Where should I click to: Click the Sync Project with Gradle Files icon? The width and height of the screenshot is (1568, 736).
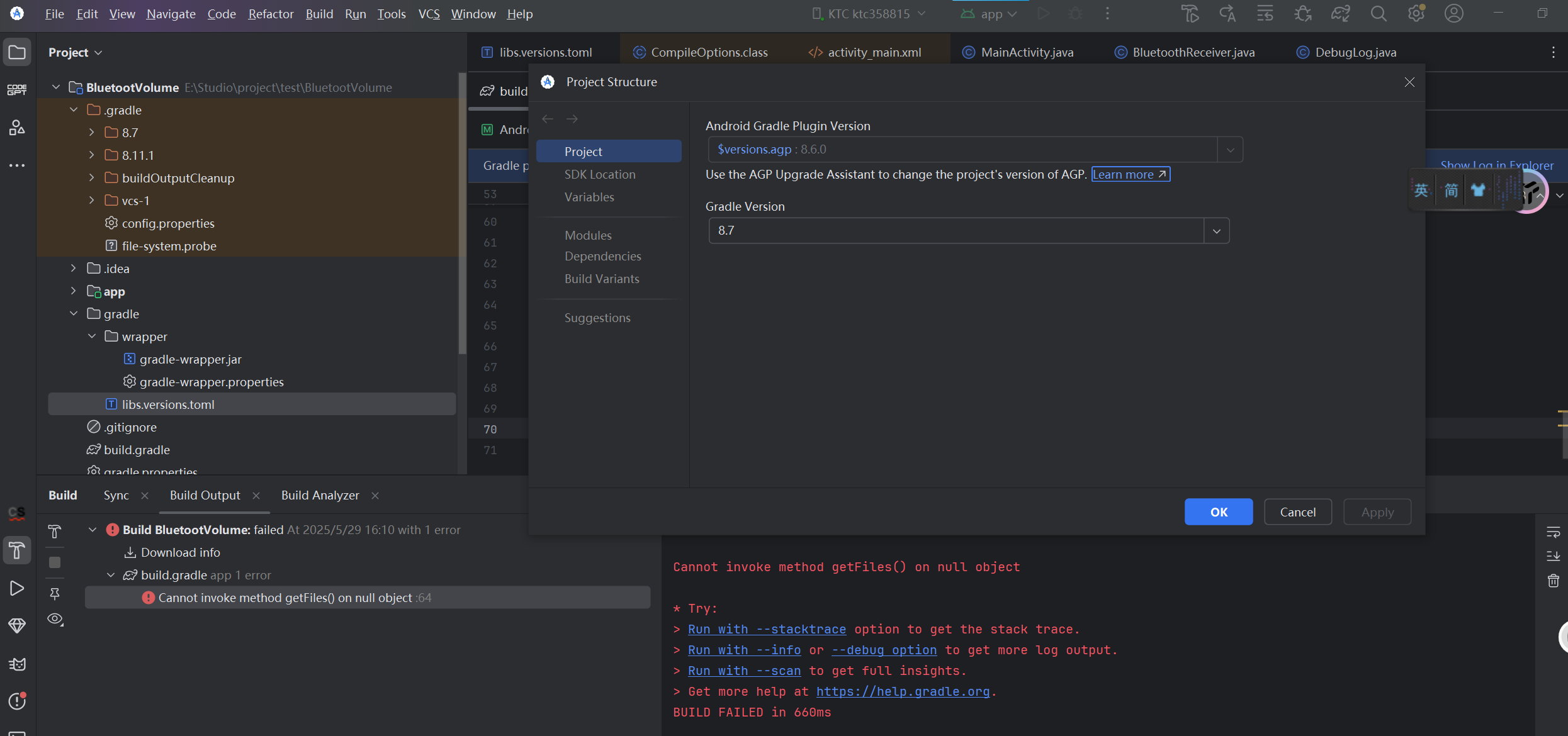click(1340, 13)
